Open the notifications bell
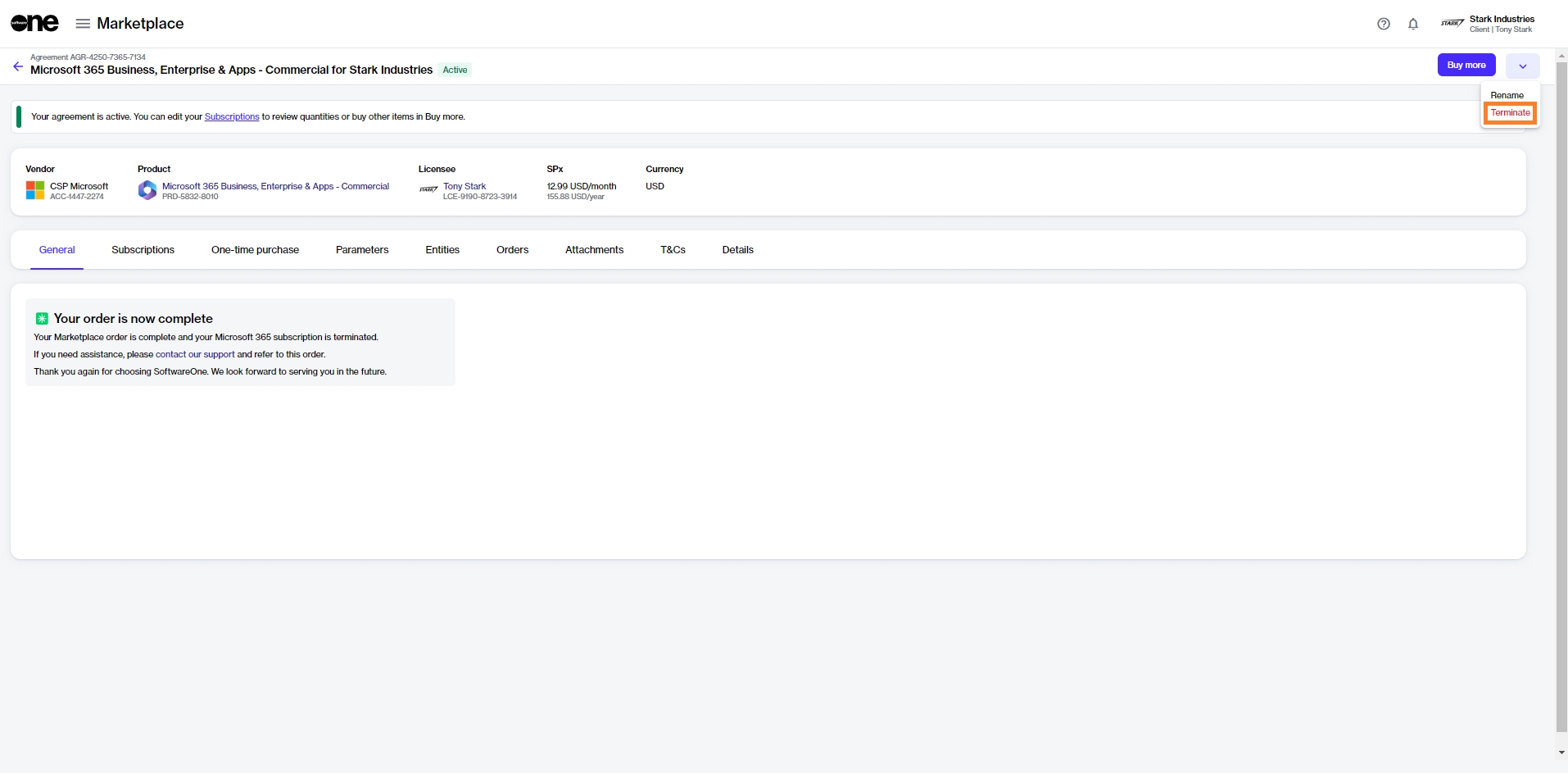Image resolution: width=1568 pixels, height=773 pixels. coord(1413,24)
